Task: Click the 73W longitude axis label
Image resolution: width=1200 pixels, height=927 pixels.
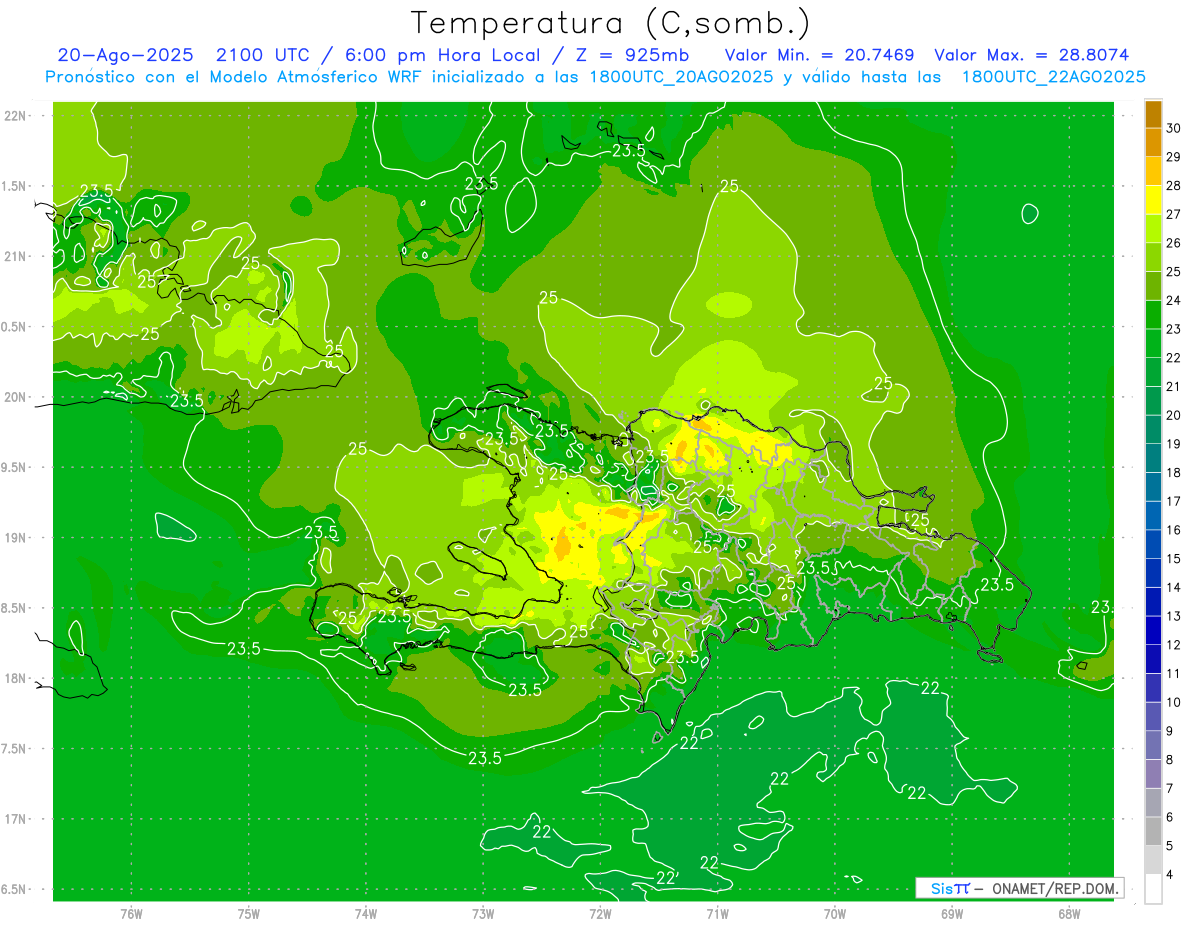Action: pyautogui.click(x=483, y=912)
